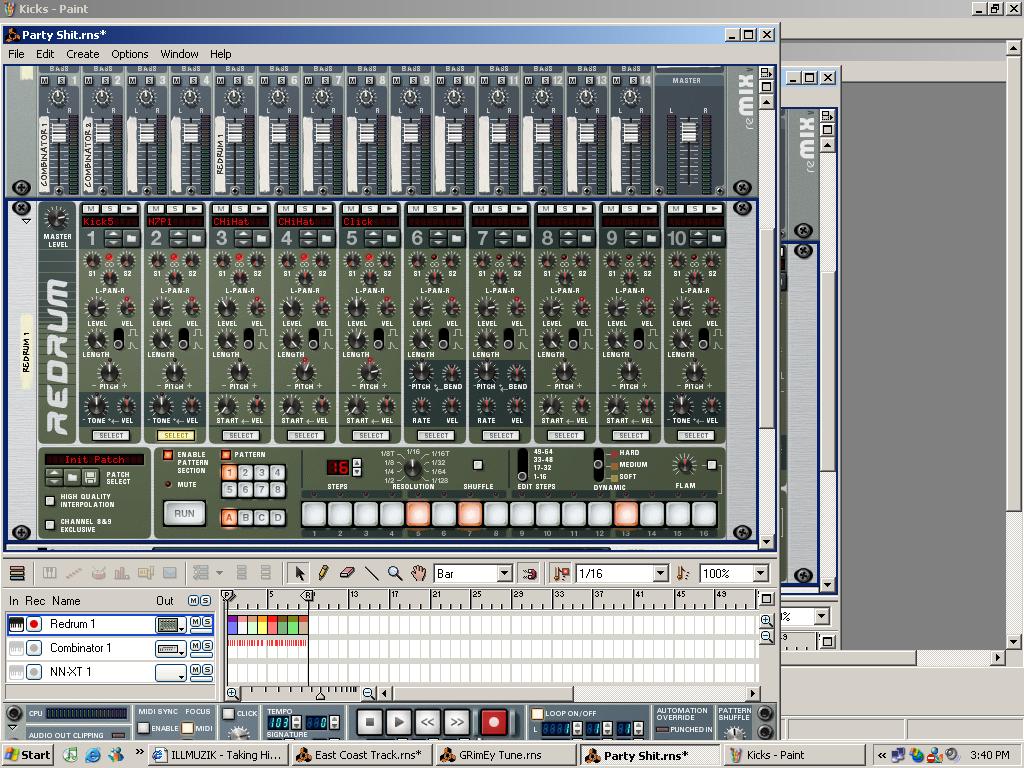Trigger the play arrow on drum channel 2

click(x=193, y=208)
